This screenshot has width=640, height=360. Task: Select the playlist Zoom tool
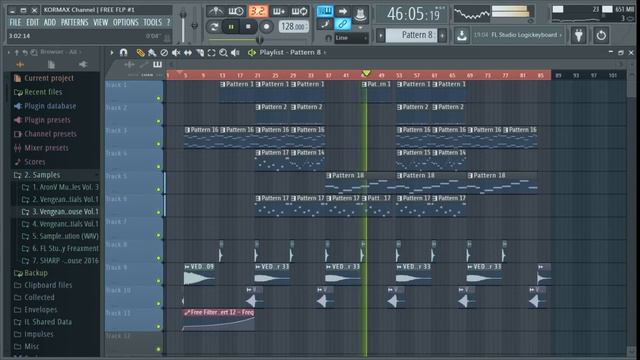point(223,53)
